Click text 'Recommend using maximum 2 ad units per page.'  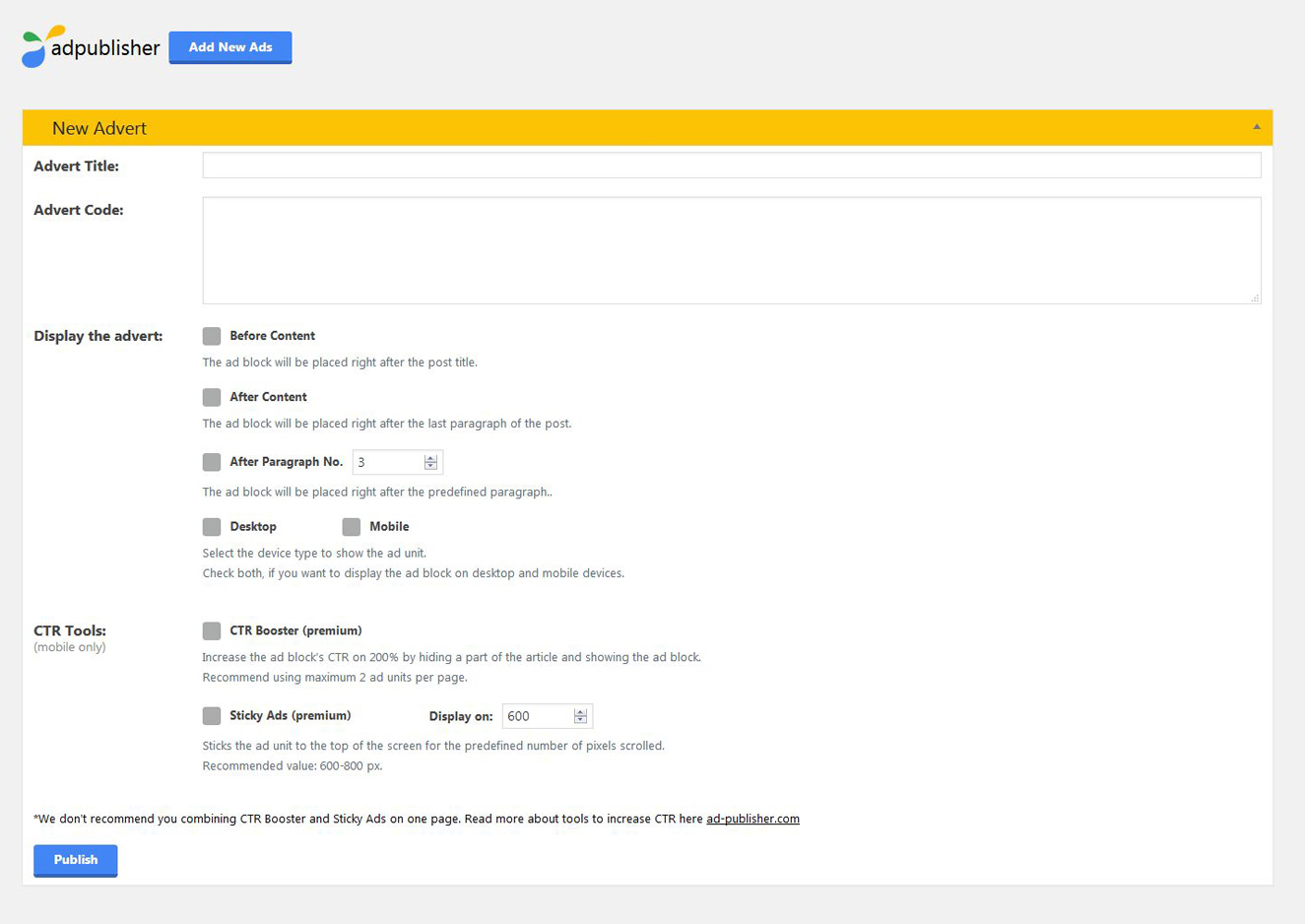335,678
